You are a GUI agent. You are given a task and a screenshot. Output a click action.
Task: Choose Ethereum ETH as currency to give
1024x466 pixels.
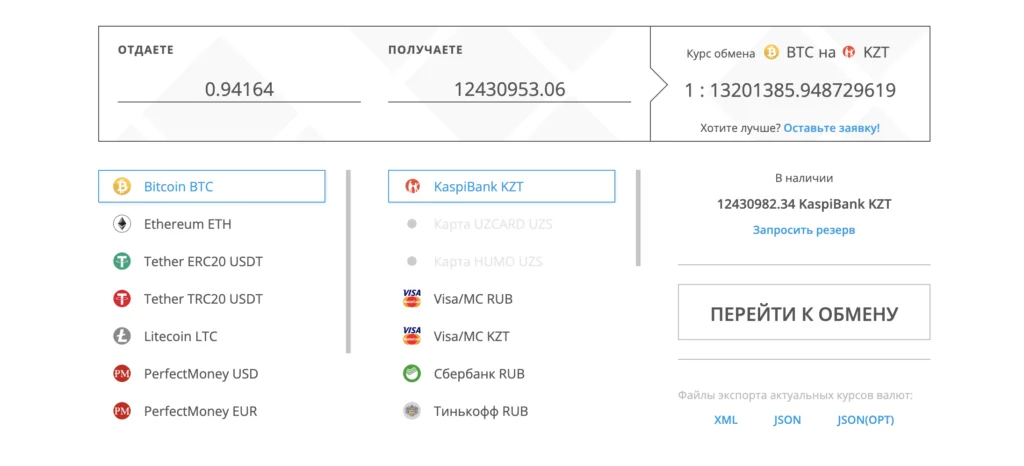coord(212,224)
